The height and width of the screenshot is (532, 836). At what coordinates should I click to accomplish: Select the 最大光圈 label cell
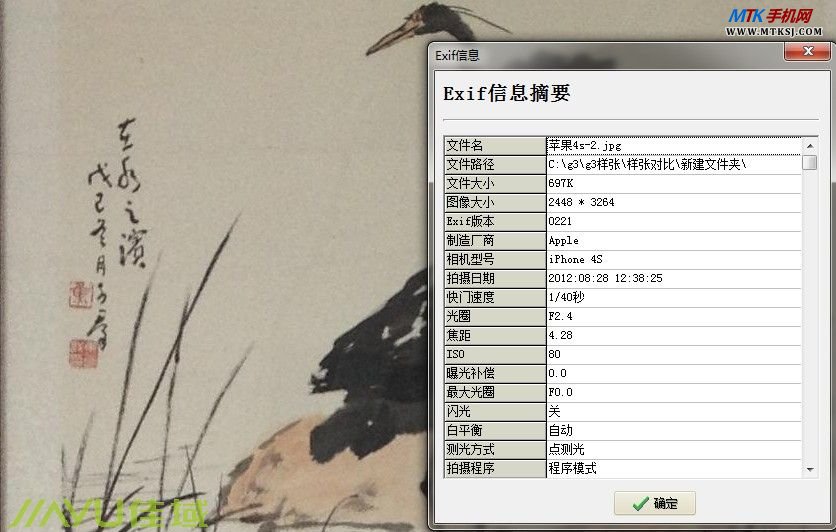click(x=495, y=392)
